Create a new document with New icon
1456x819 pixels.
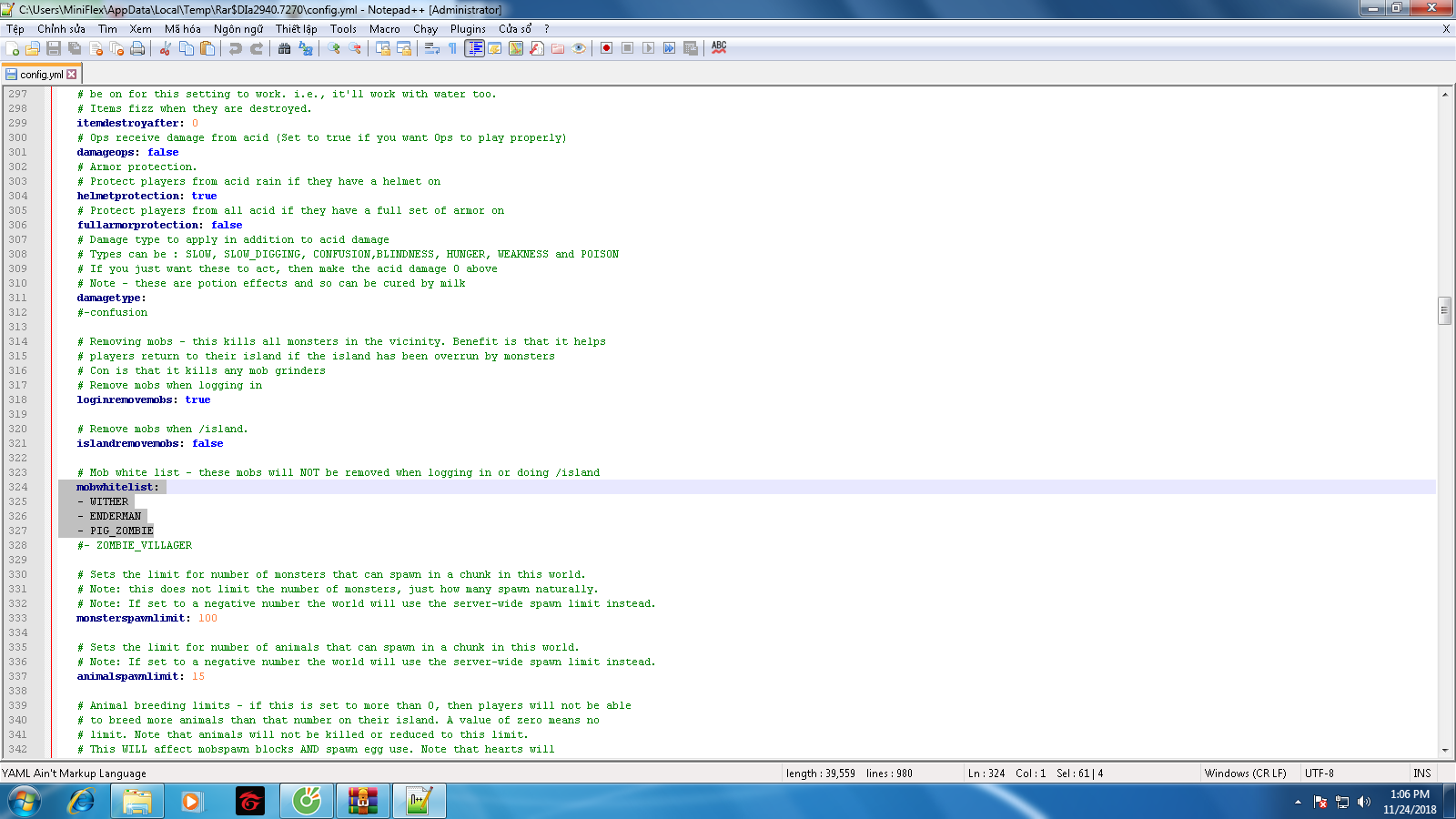pos(13,48)
